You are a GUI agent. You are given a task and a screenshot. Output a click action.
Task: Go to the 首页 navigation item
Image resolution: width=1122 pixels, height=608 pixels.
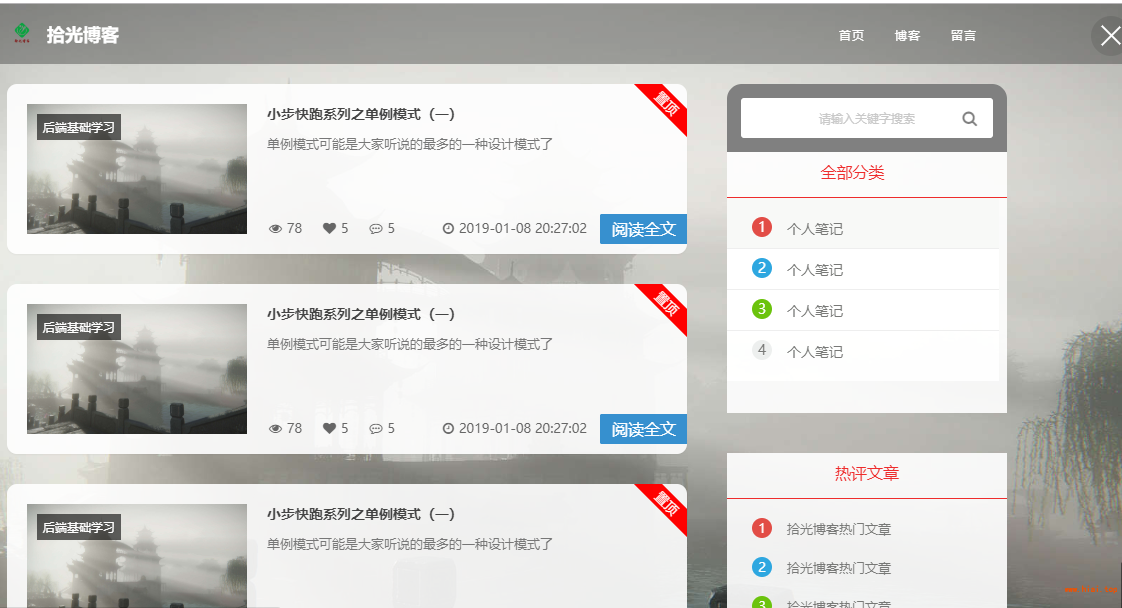coord(852,36)
